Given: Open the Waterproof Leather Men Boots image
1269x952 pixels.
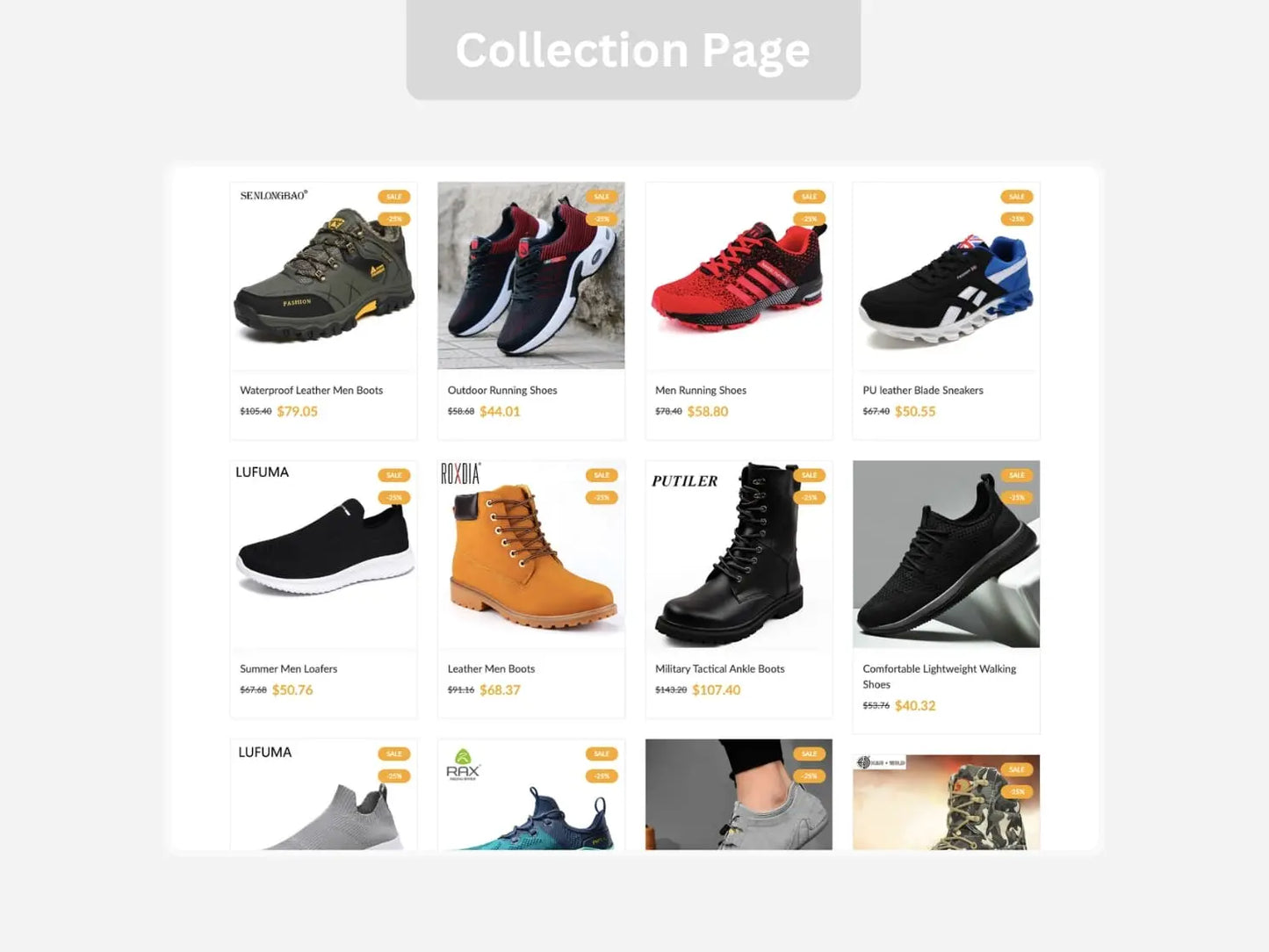Looking at the screenshot, I should tap(323, 276).
